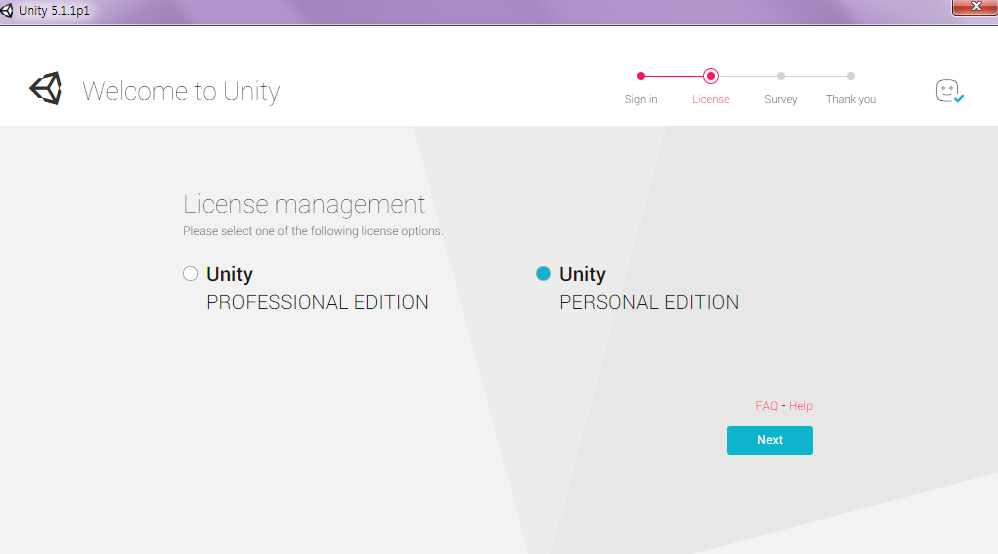Select Unity Professional Edition radio button
998x554 pixels.
tap(190, 274)
